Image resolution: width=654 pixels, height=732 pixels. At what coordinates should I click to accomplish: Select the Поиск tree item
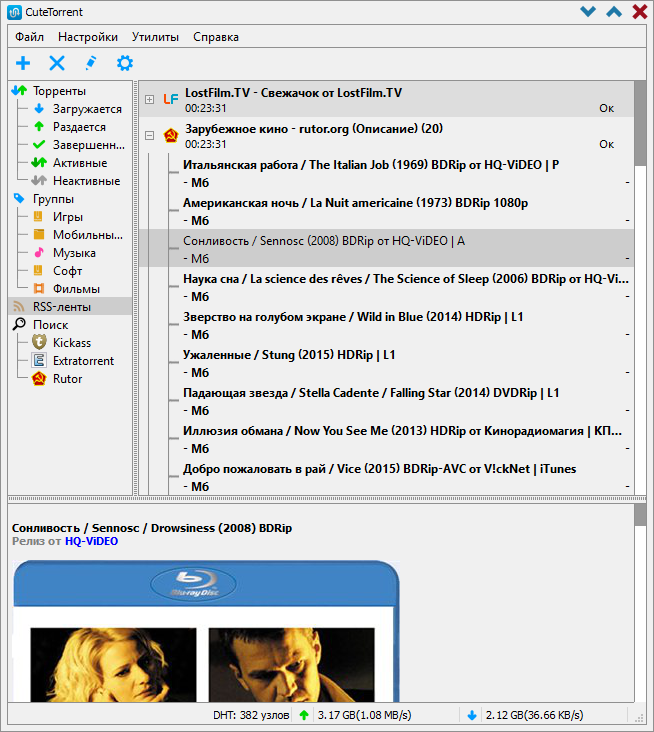point(50,325)
